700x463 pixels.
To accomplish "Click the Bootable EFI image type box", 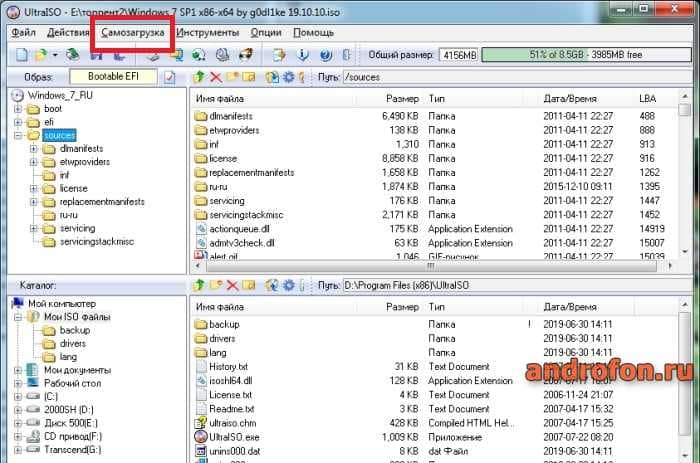I will pos(113,77).
